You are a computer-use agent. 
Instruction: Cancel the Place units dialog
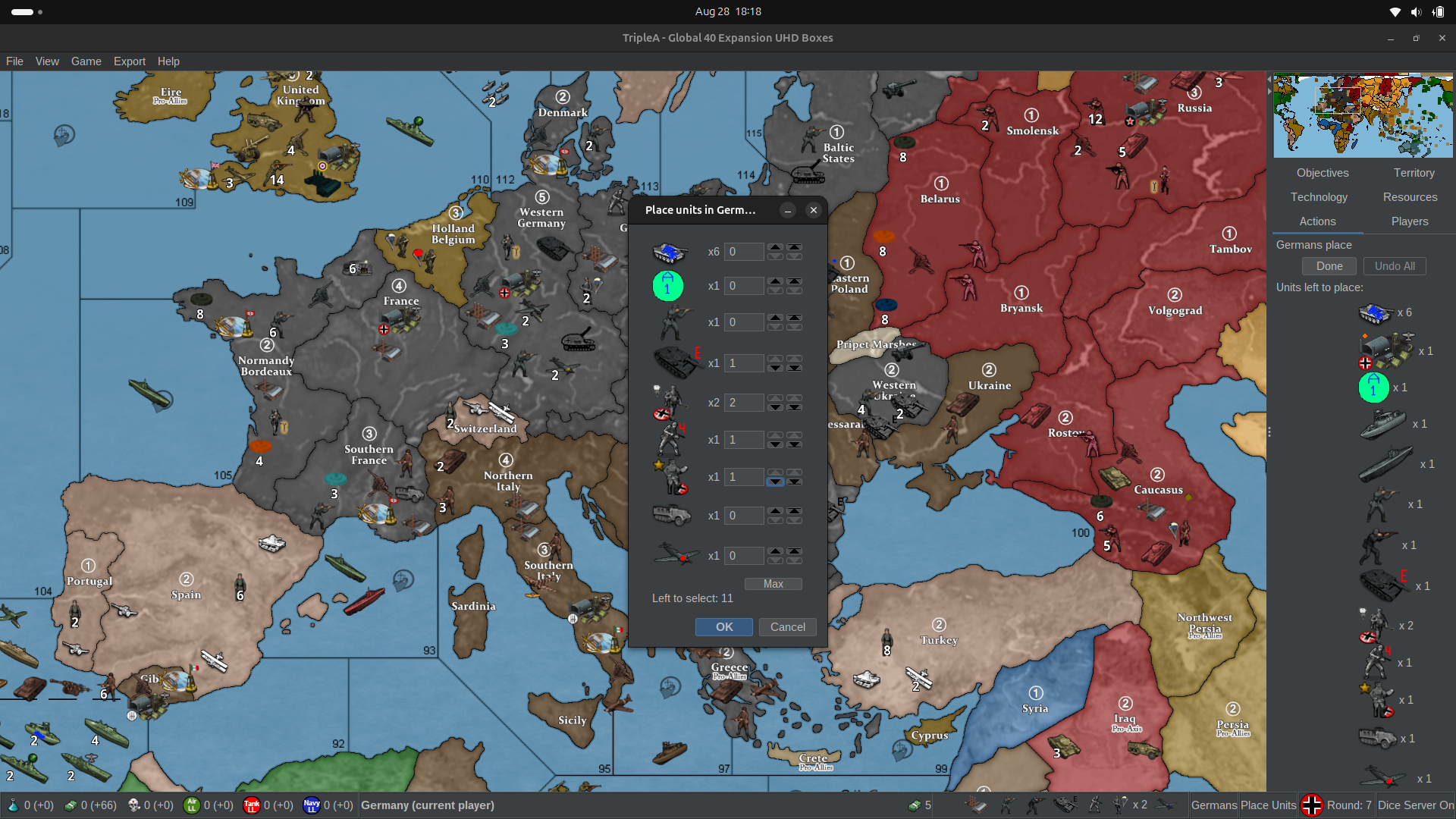click(788, 627)
